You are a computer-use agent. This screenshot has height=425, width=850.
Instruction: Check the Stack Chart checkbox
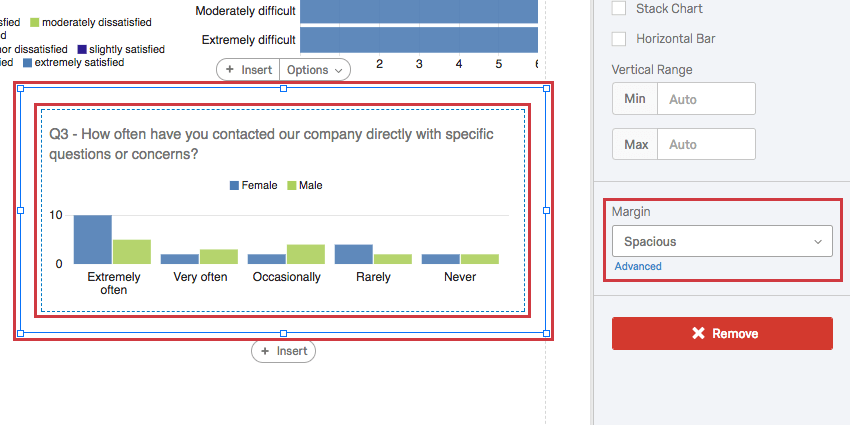(x=619, y=8)
